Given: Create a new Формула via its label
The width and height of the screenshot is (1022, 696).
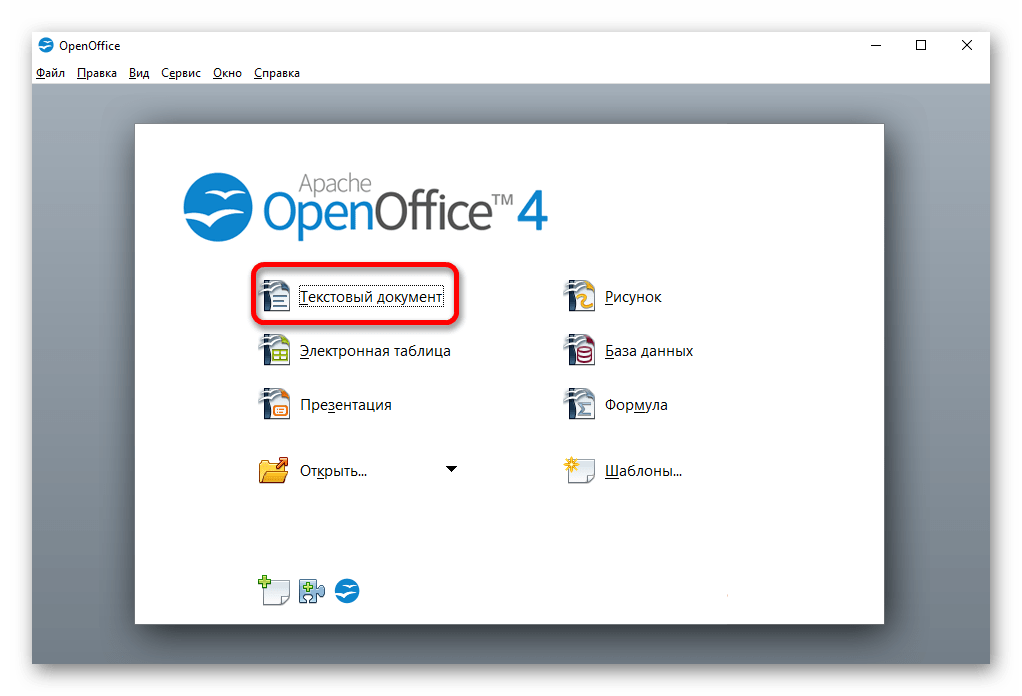Looking at the screenshot, I should (635, 405).
